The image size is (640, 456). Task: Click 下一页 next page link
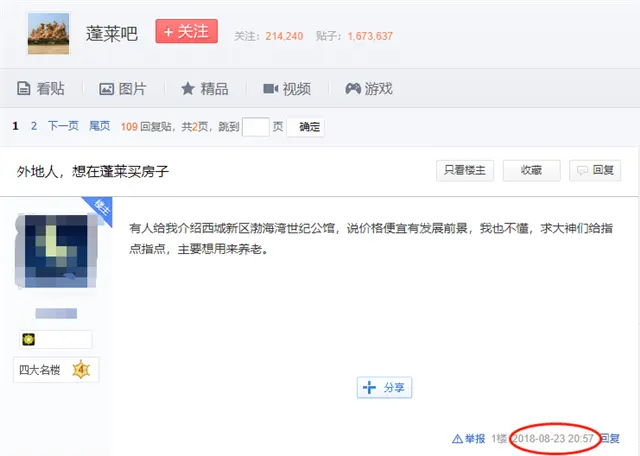click(63, 126)
